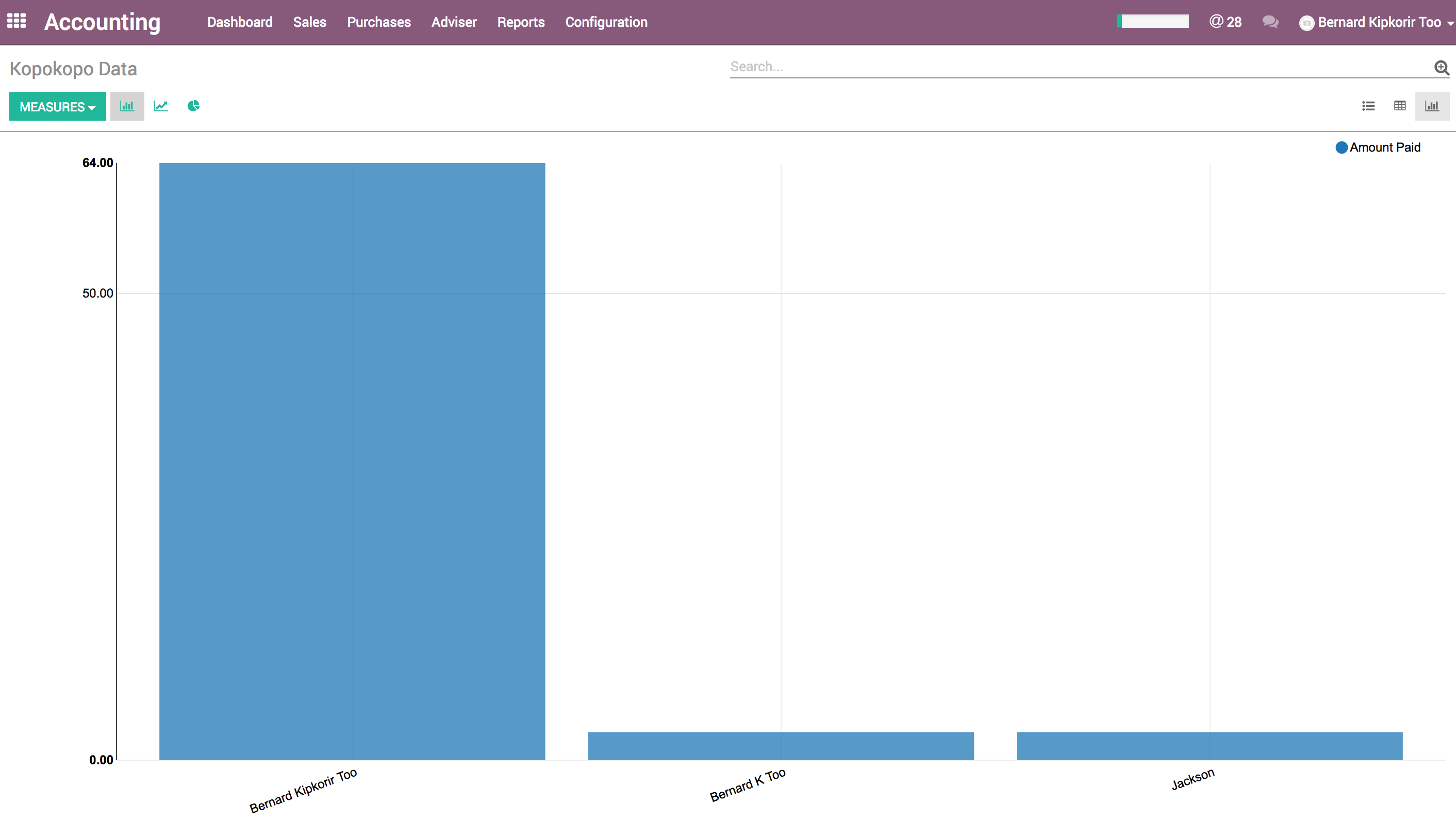Click the 0.00 axis value
The height and width of the screenshot is (820, 1456).
pyautogui.click(x=101, y=760)
